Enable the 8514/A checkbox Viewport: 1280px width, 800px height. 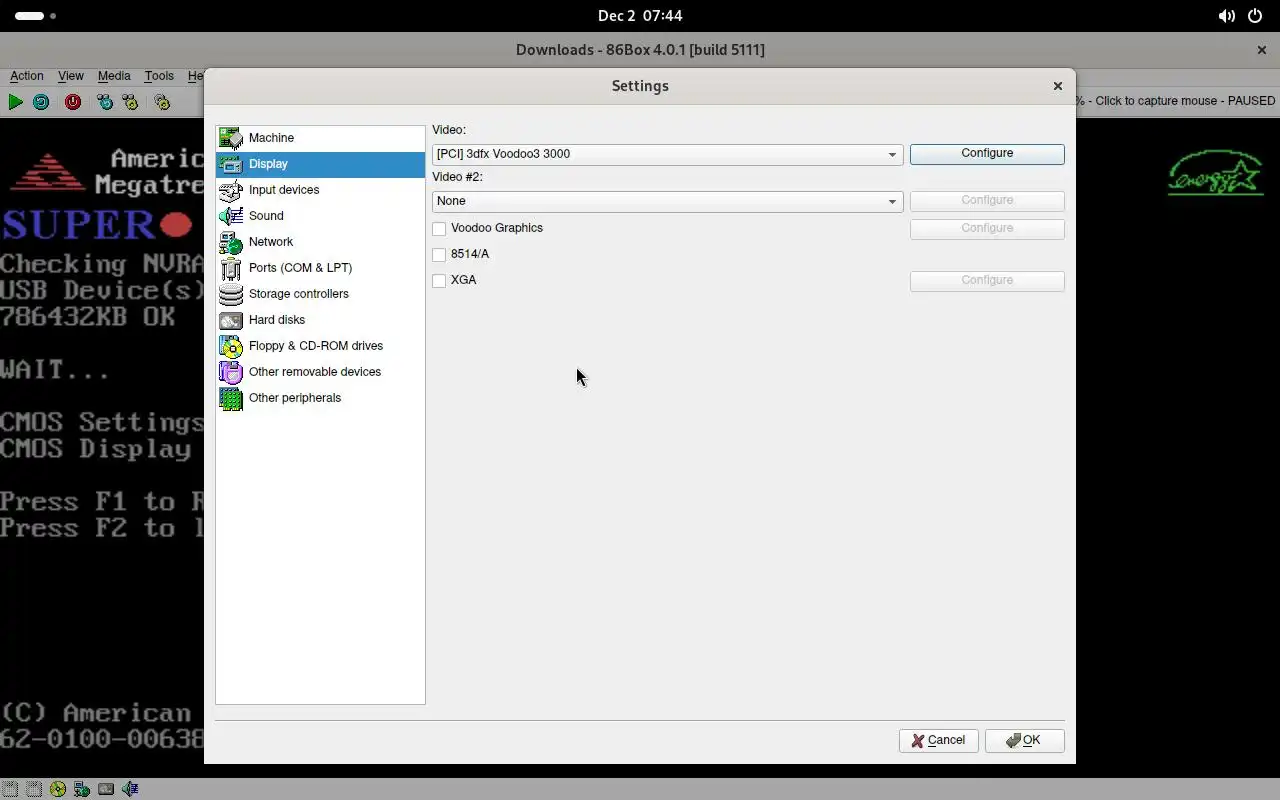coord(439,255)
